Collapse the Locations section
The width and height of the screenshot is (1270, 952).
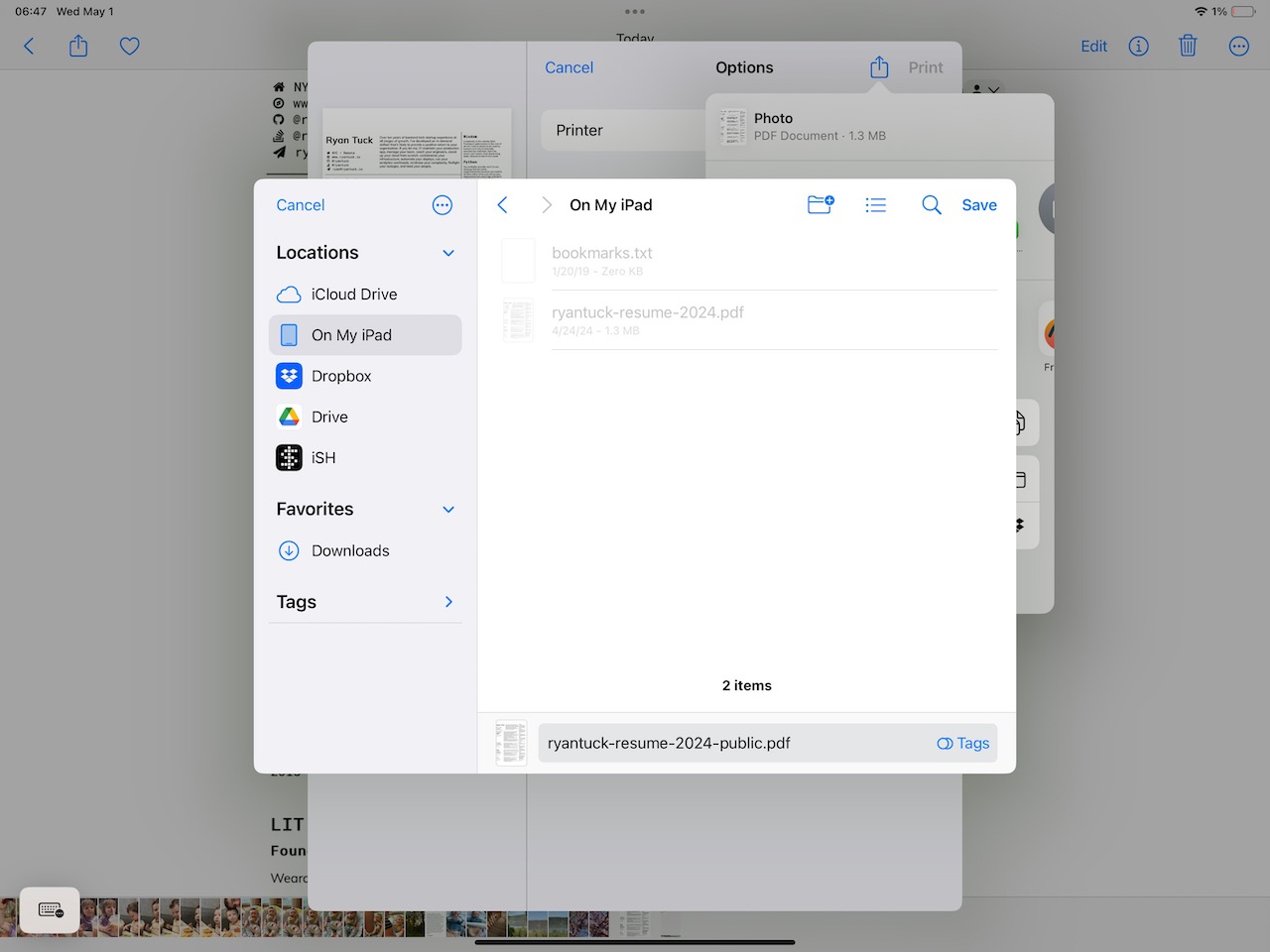pyautogui.click(x=448, y=253)
